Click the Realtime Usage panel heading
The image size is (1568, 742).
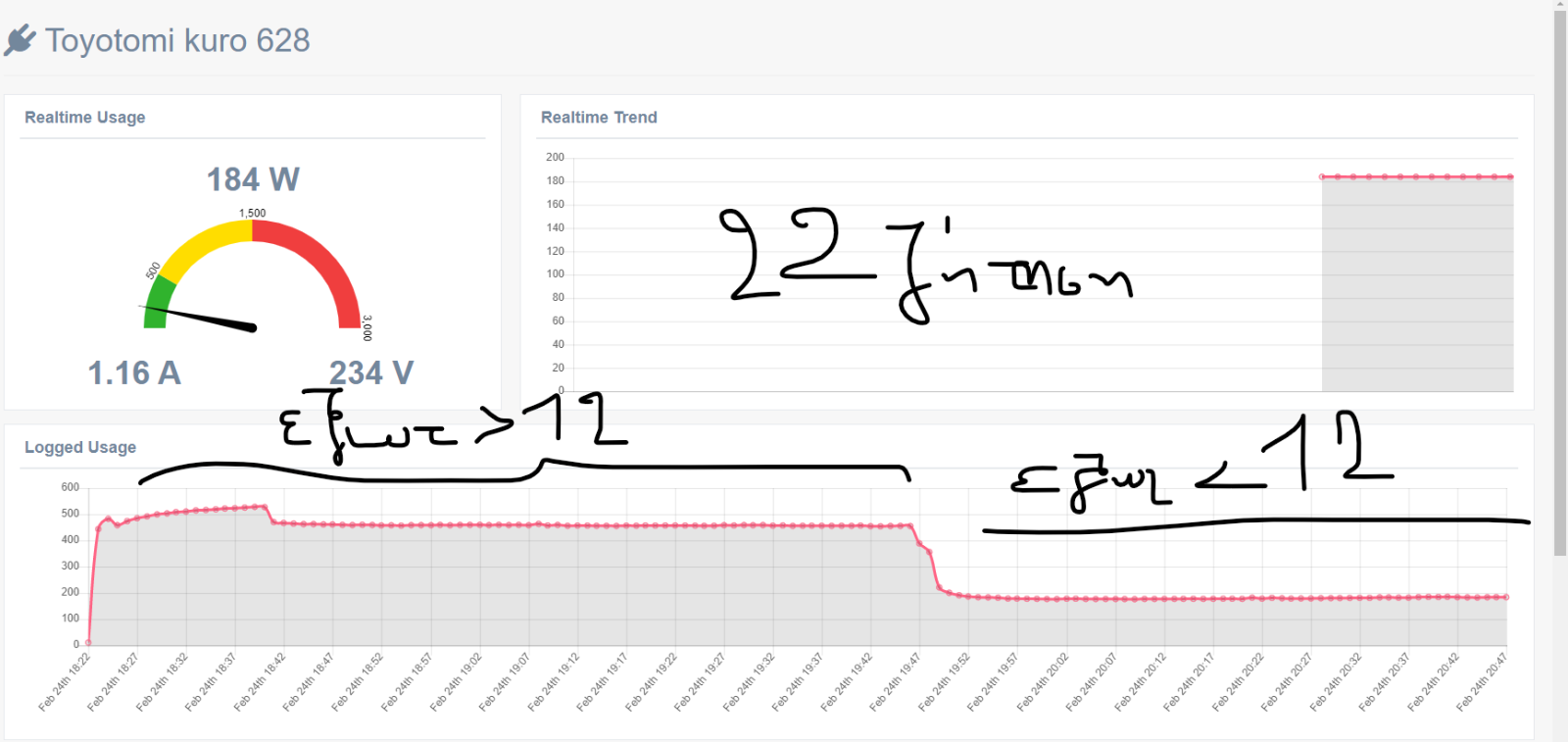(85, 118)
